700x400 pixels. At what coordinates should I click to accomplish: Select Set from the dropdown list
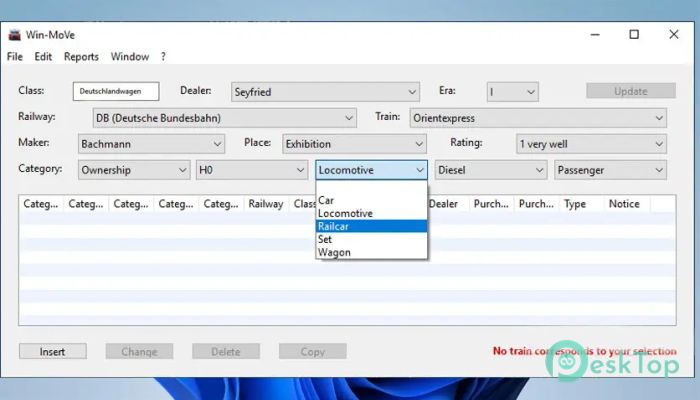[371, 239]
